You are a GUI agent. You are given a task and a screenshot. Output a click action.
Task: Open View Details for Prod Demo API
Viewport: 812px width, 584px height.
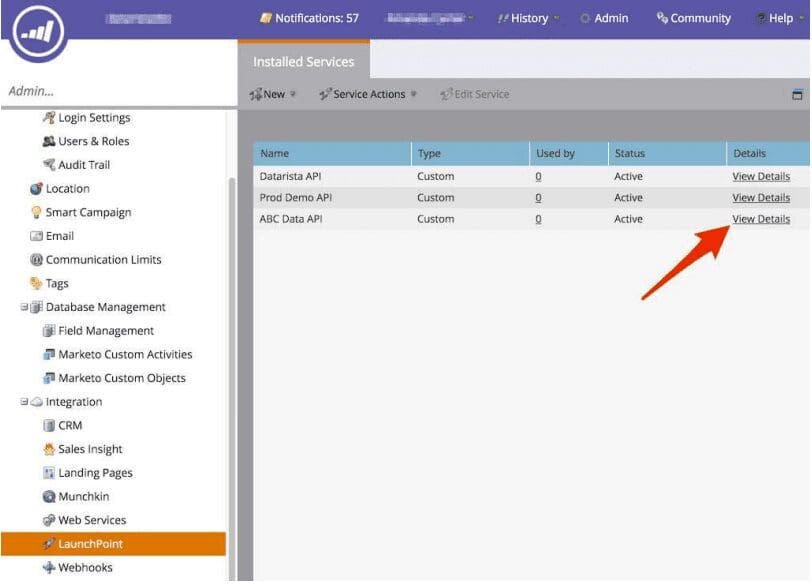point(761,198)
